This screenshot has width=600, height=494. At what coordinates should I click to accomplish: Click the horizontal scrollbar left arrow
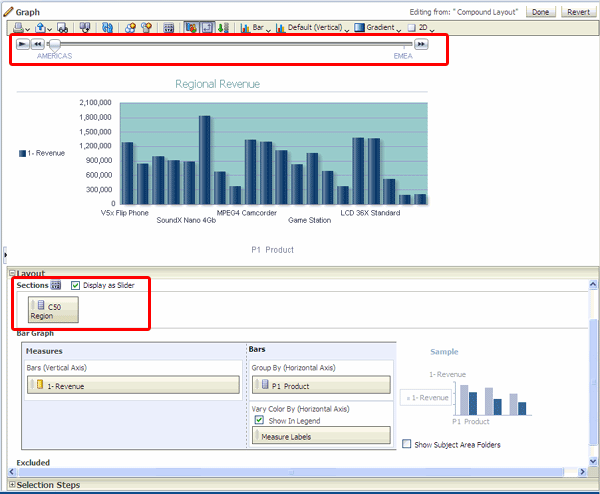pos(11,472)
